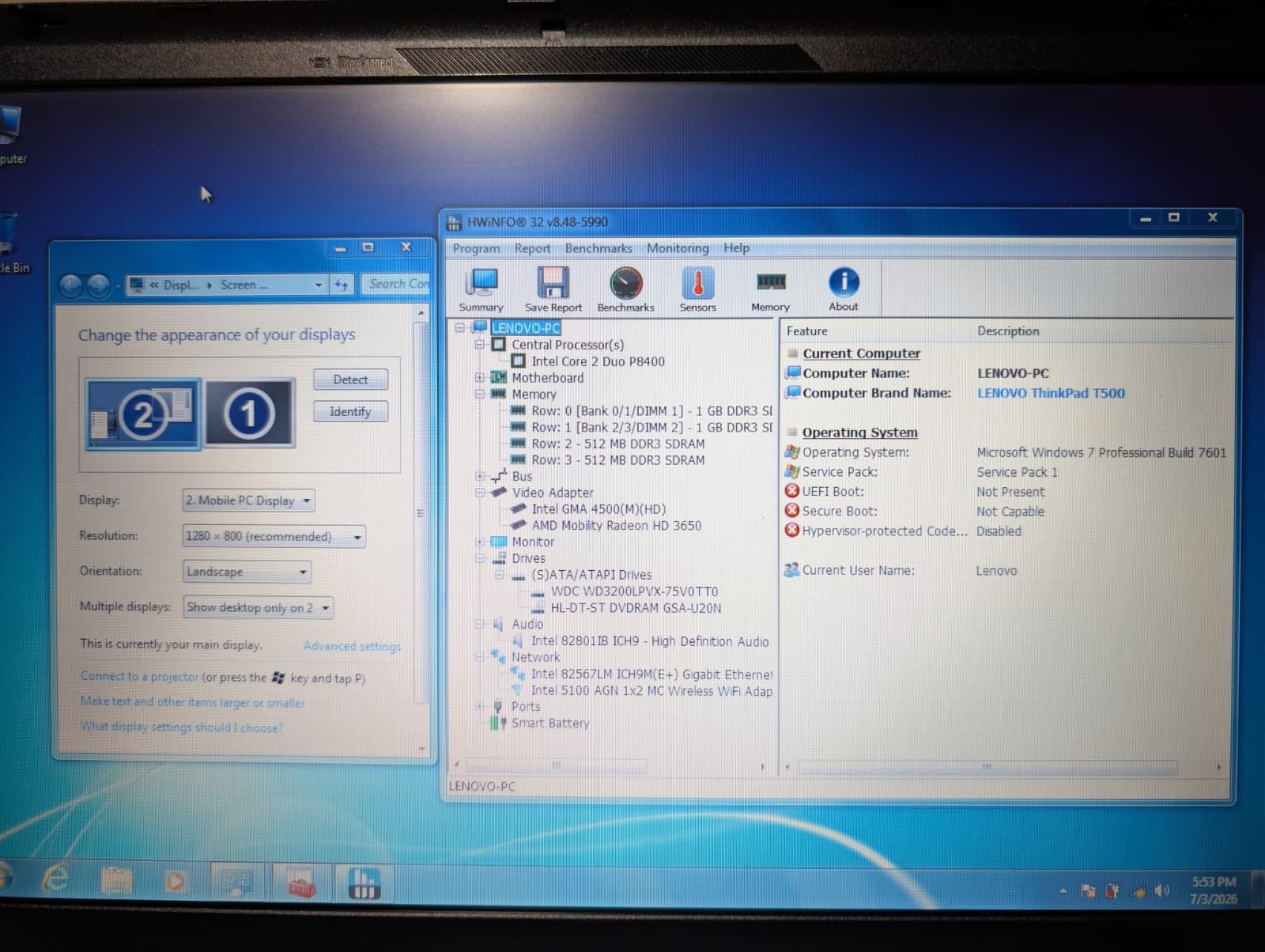This screenshot has height=952, width=1265.
Task: Select the Audio tree node
Action: coord(527,624)
